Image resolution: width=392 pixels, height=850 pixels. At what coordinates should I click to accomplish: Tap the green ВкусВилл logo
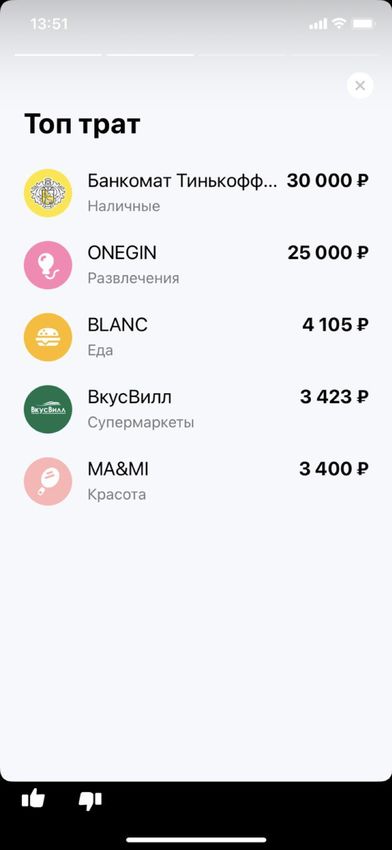48,409
